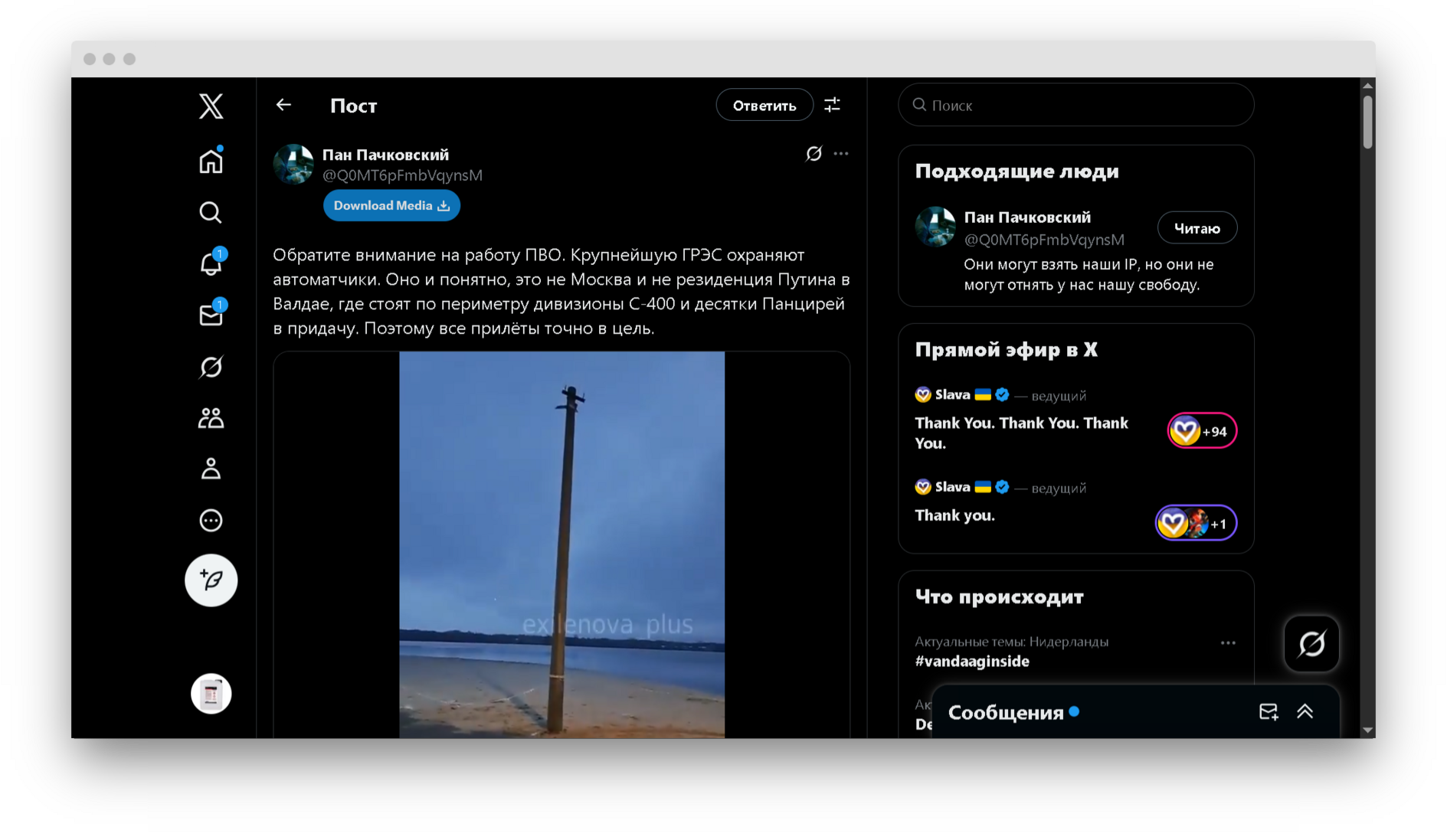Toggle following with the Читаю button
The width and height of the screenshot is (1447, 840).
(x=1197, y=228)
